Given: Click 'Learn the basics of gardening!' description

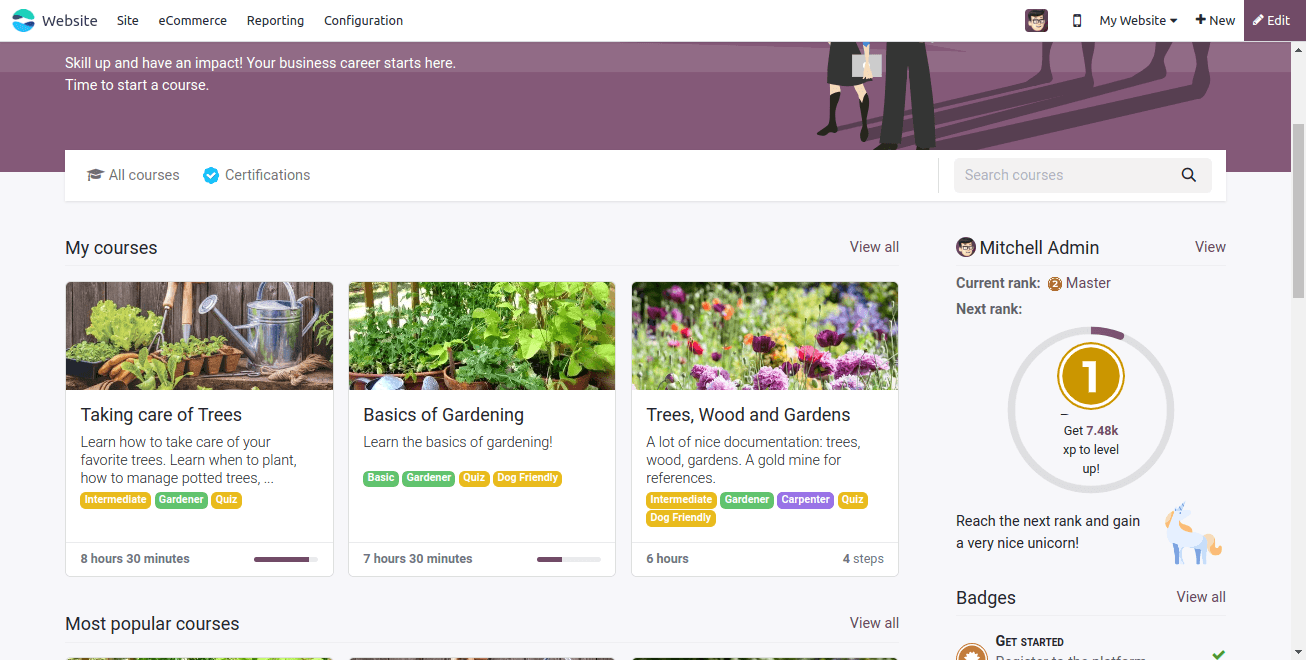Looking at the screenshot, I should click(x=458, y=442).
